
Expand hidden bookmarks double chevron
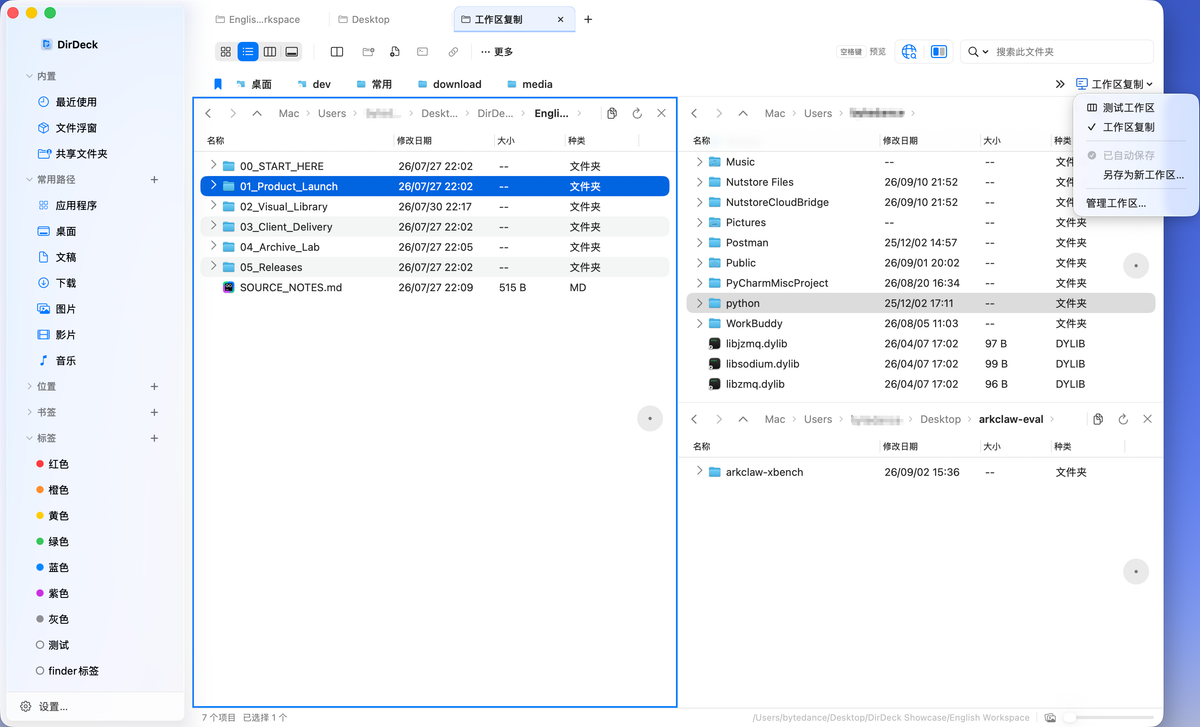point(1060,84)
